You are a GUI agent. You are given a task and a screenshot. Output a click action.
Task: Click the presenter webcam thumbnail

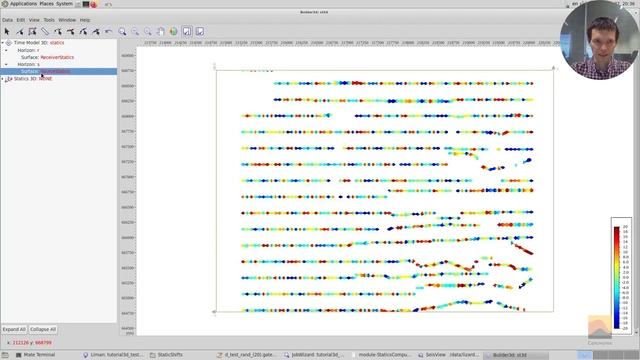(599, 40)
